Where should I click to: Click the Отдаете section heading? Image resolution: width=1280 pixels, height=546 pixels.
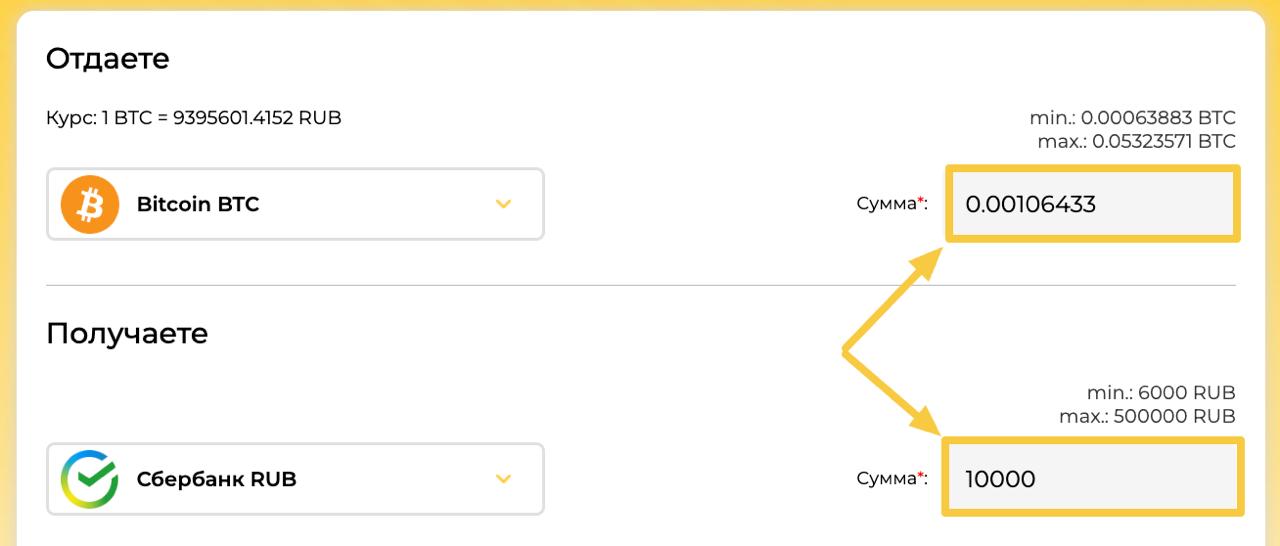coord(108,59)
